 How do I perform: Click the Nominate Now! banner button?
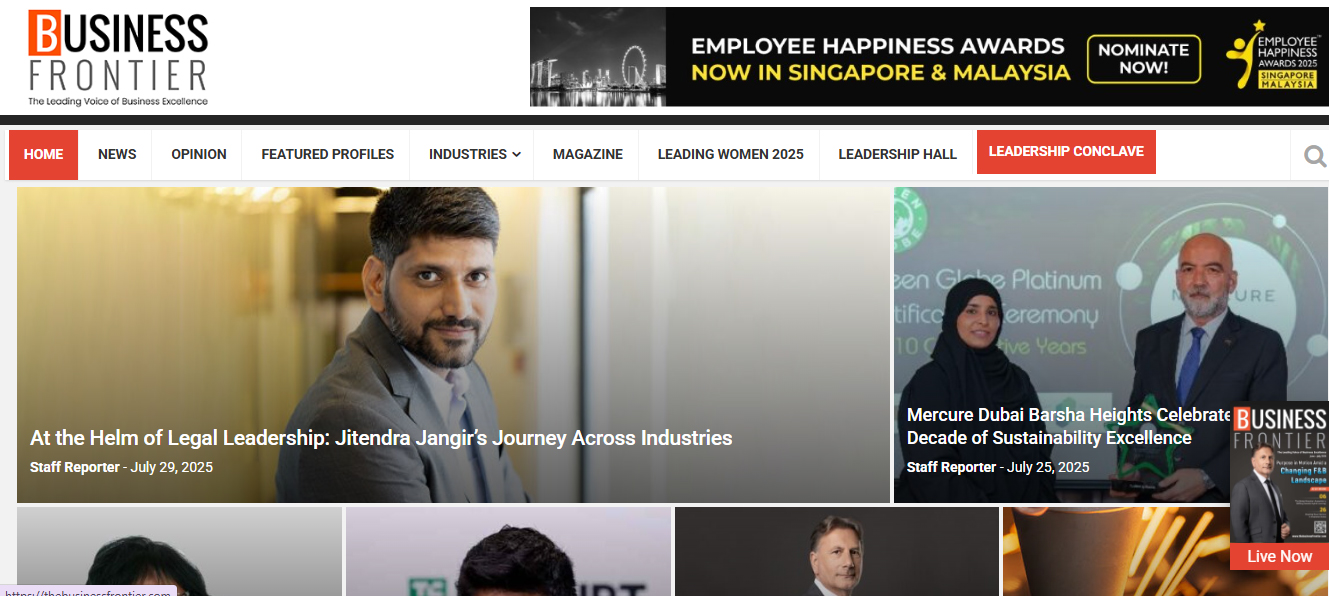pos(1144,58)
